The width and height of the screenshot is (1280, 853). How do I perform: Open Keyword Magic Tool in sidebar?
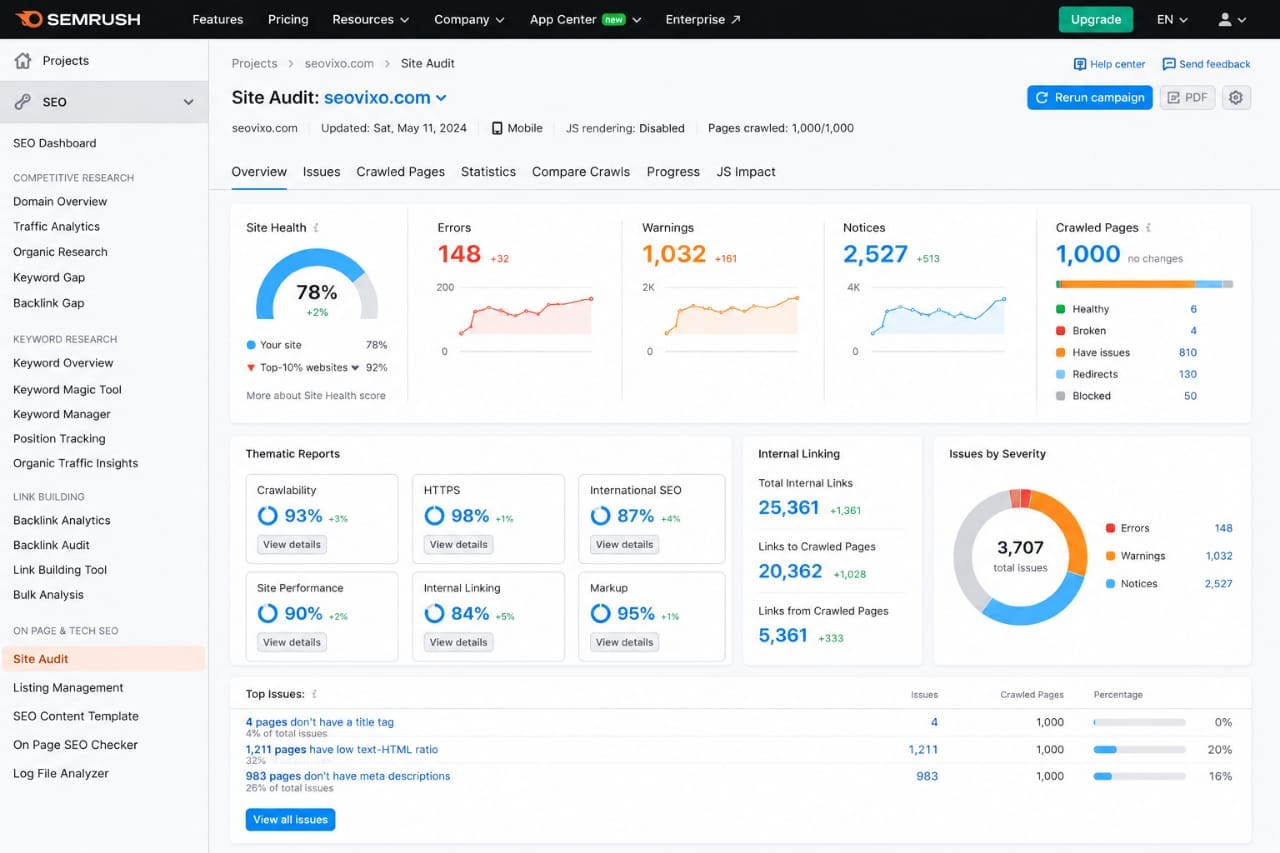(67, 390)
